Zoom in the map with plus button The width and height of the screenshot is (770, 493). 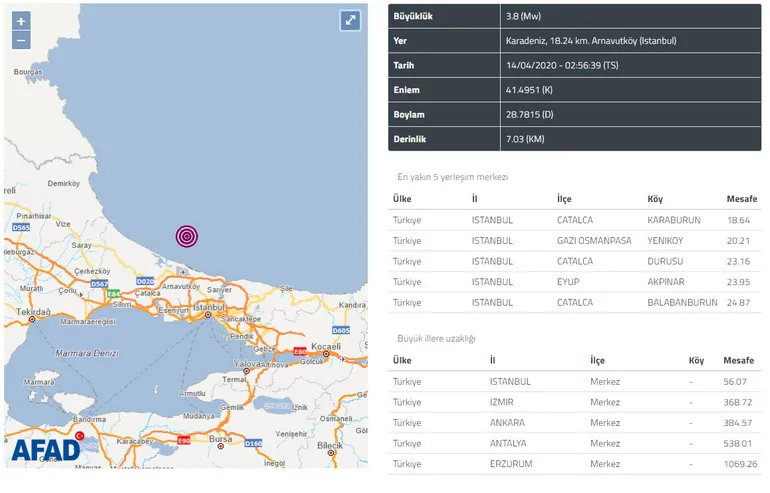21,21
